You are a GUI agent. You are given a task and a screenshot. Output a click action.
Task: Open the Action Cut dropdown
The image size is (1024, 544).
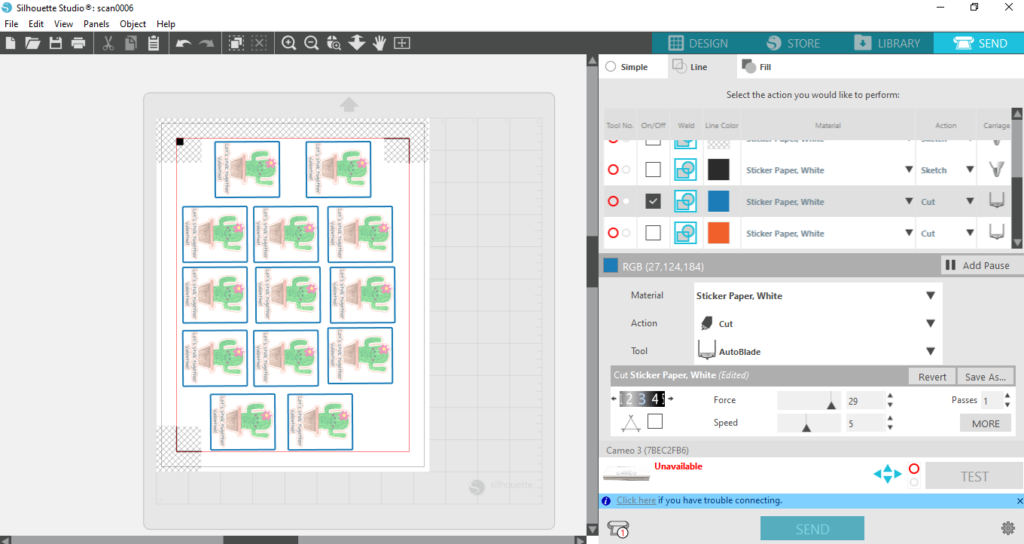point(930,324)
